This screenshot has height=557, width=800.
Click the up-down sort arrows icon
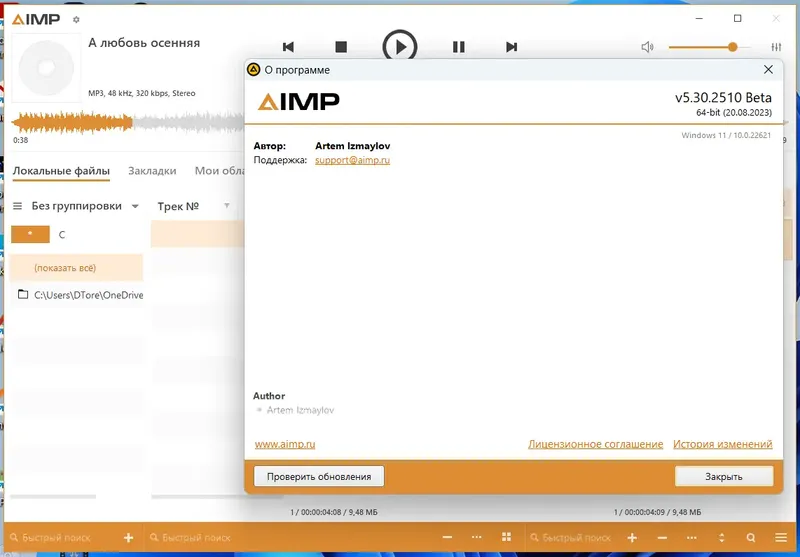coord(721,538)
